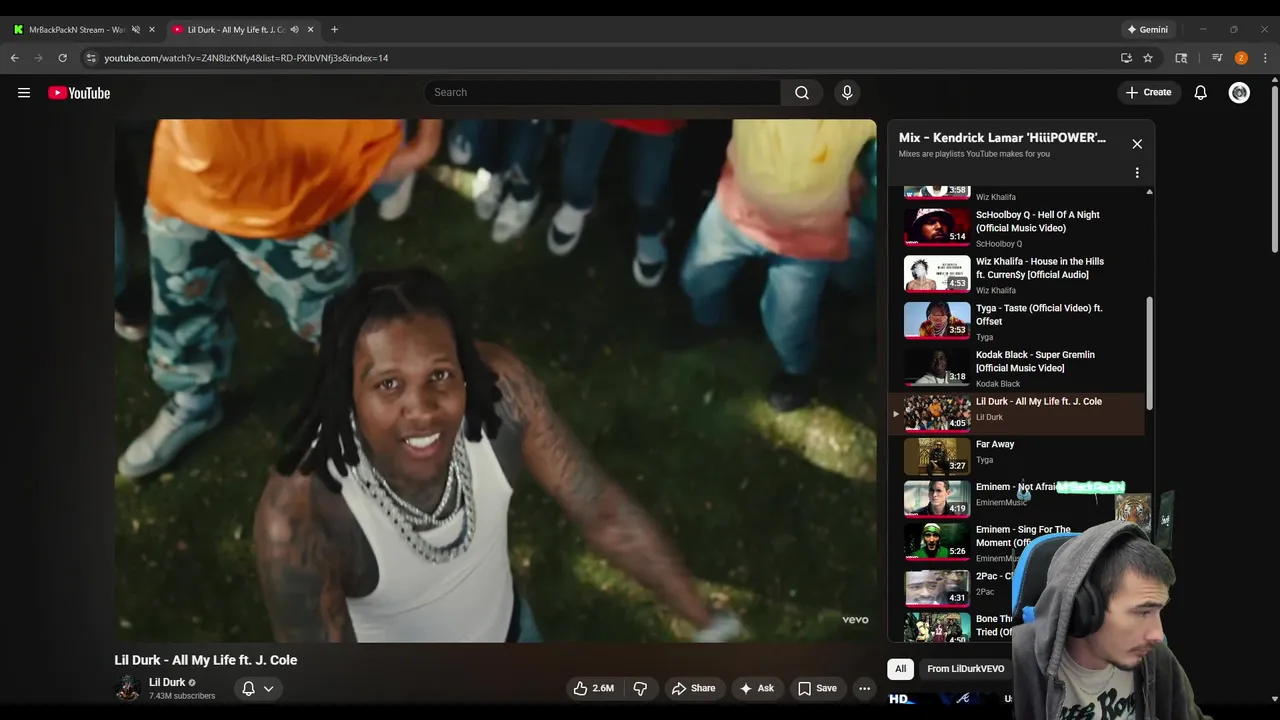The height and width of the screenshot is (720, 1280).
Task: Open the account avatar menu
Action: (x=1239, y=93)
